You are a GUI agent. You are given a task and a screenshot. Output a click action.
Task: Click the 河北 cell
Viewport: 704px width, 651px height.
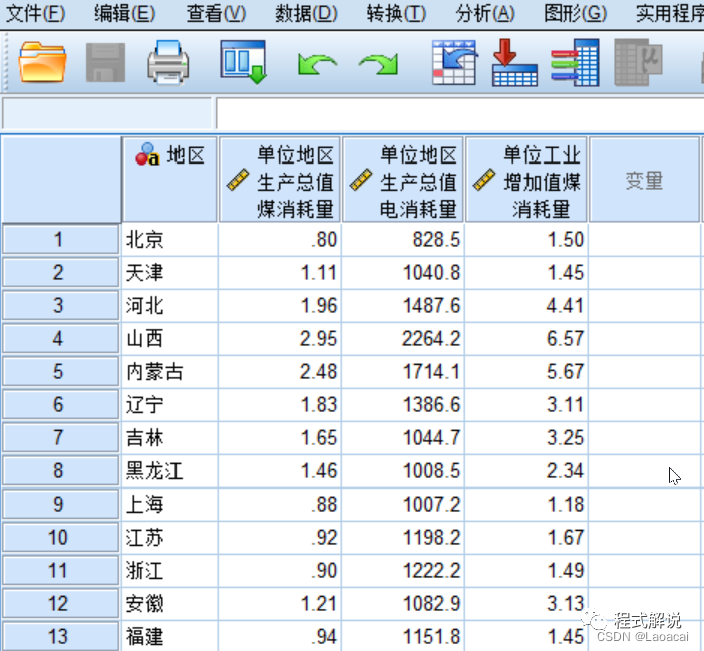[x=169, y=305]
